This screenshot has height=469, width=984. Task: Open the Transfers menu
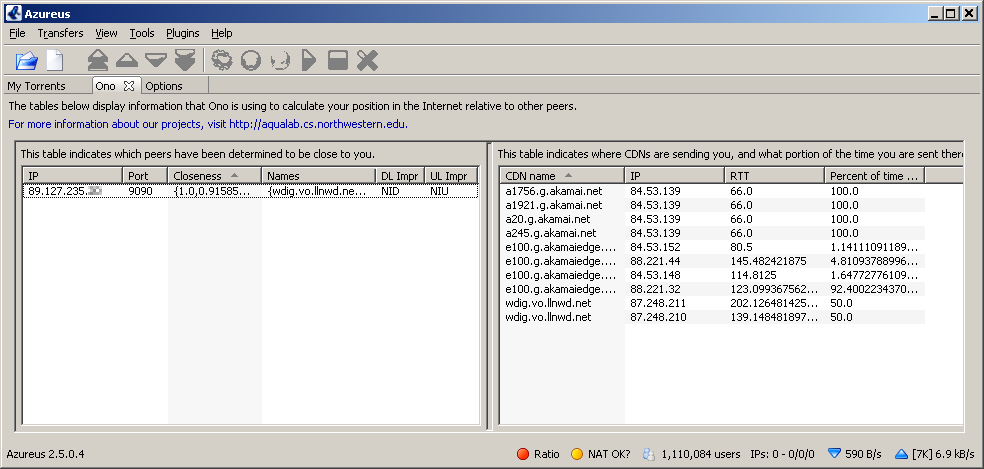[x=60, y=33]
